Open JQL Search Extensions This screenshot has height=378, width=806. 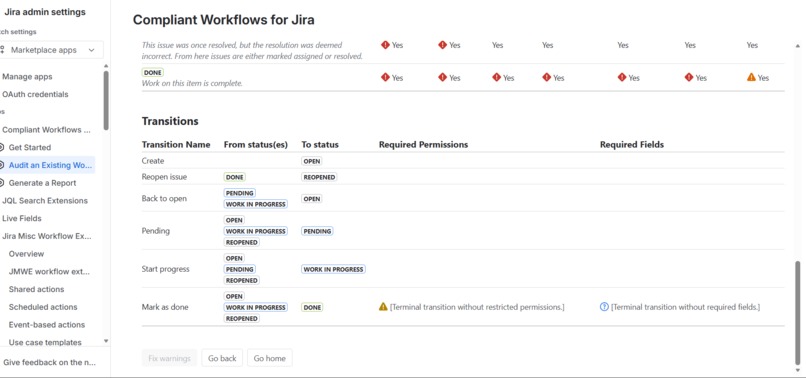tap(45, 201)
